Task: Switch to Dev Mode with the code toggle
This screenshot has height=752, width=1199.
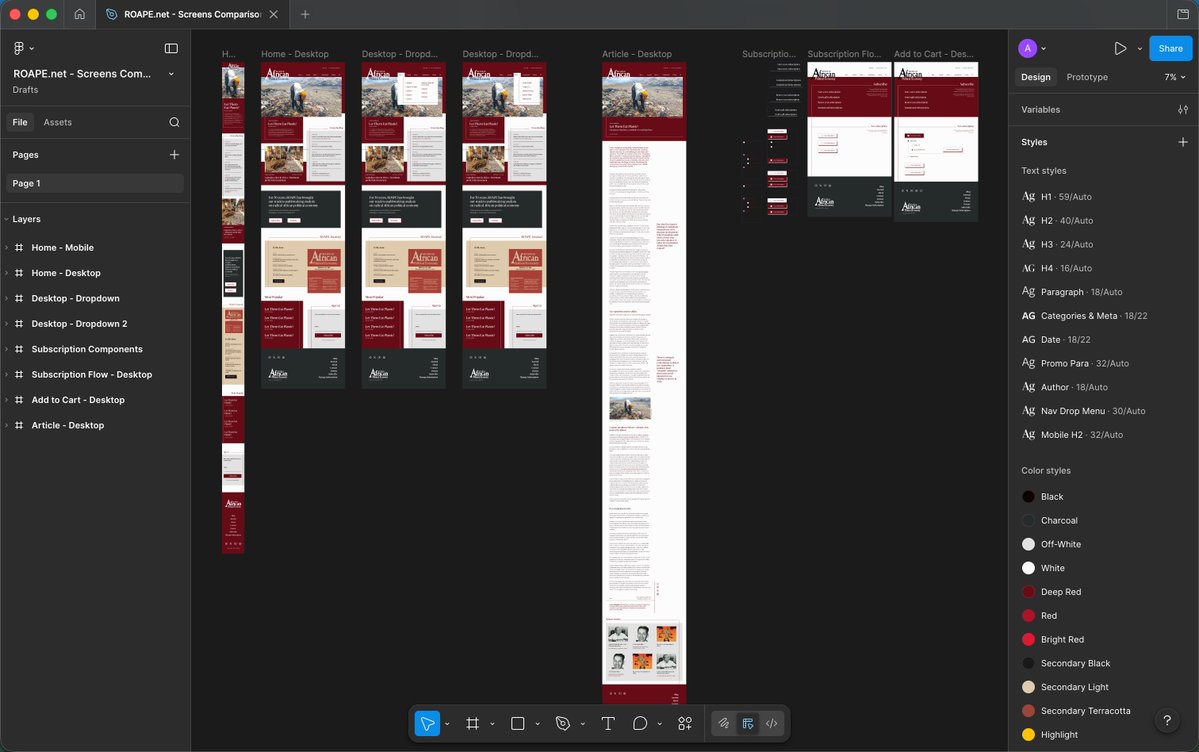Action: point(771,722)
